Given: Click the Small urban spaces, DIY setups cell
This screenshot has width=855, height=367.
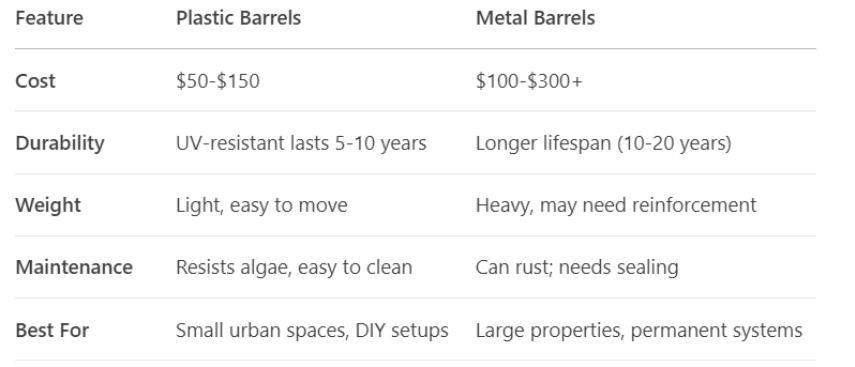Looking at the screenshot, I should point(312,330).
